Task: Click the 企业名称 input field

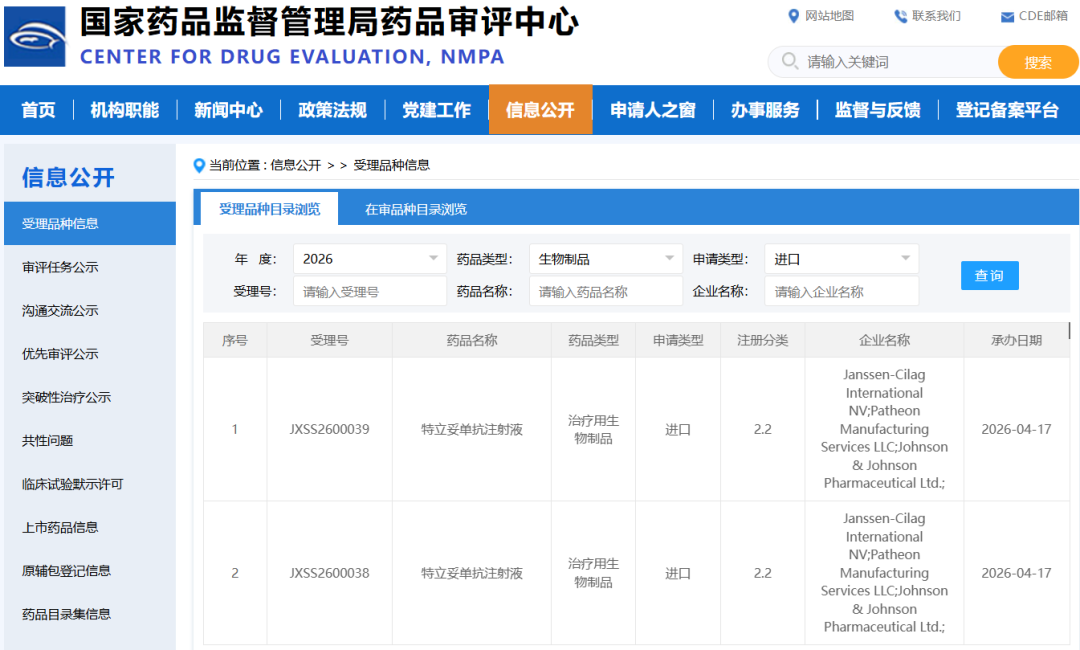Action: pos(842,291)
